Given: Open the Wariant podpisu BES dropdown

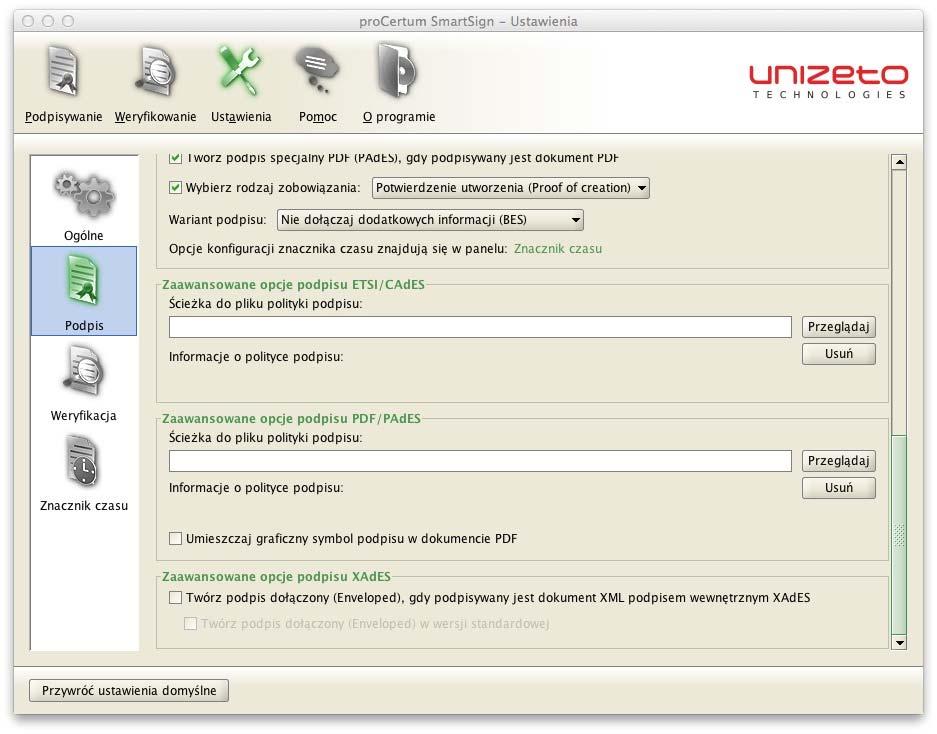Looking at the screenshot, I should [430, 219].
